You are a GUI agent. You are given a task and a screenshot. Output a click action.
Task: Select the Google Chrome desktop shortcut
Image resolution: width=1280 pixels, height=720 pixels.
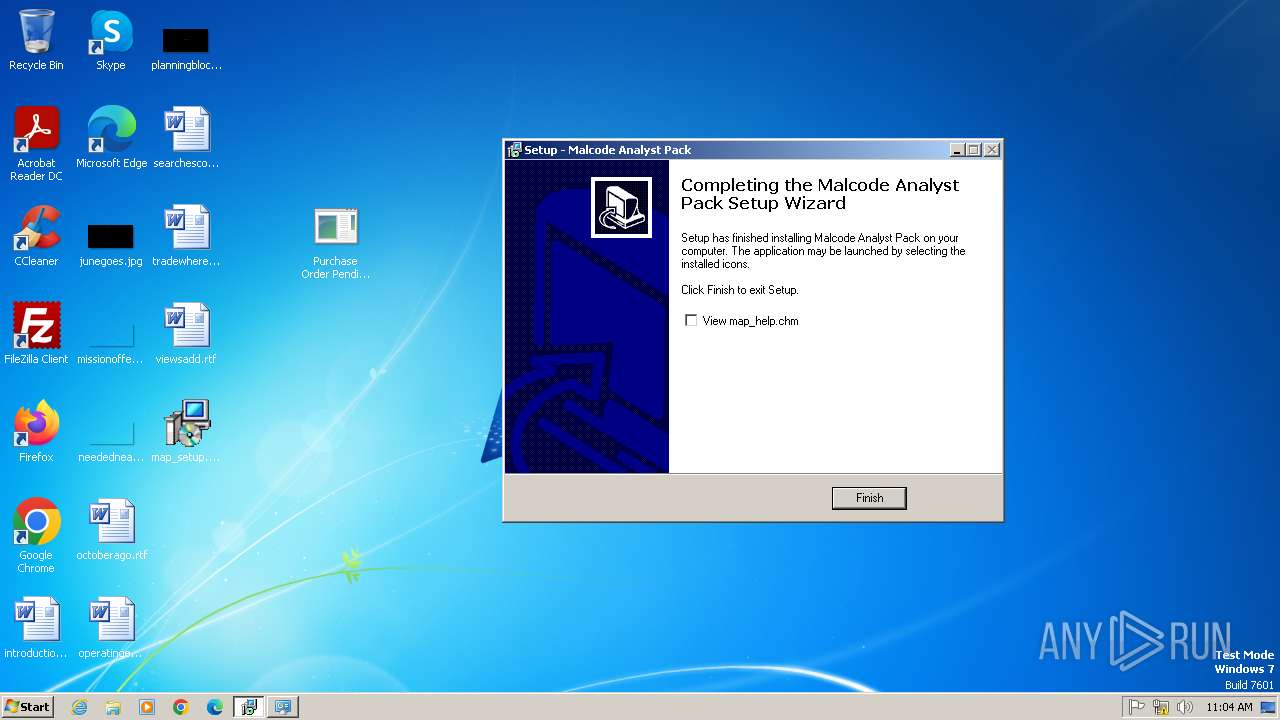[x=36, y=536]
